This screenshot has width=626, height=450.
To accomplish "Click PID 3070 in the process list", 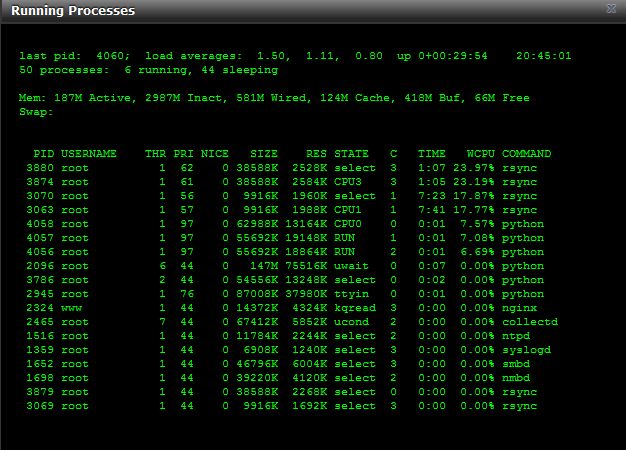I will [x=40, y=196].
